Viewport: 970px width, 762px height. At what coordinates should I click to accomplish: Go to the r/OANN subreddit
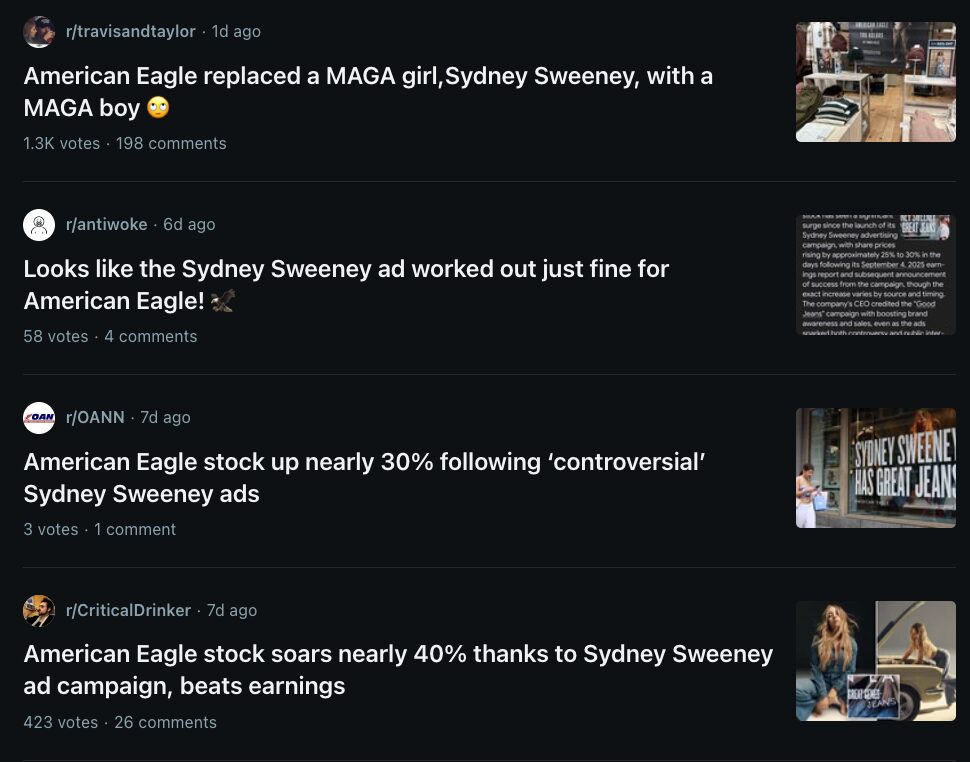click(95, 418)
